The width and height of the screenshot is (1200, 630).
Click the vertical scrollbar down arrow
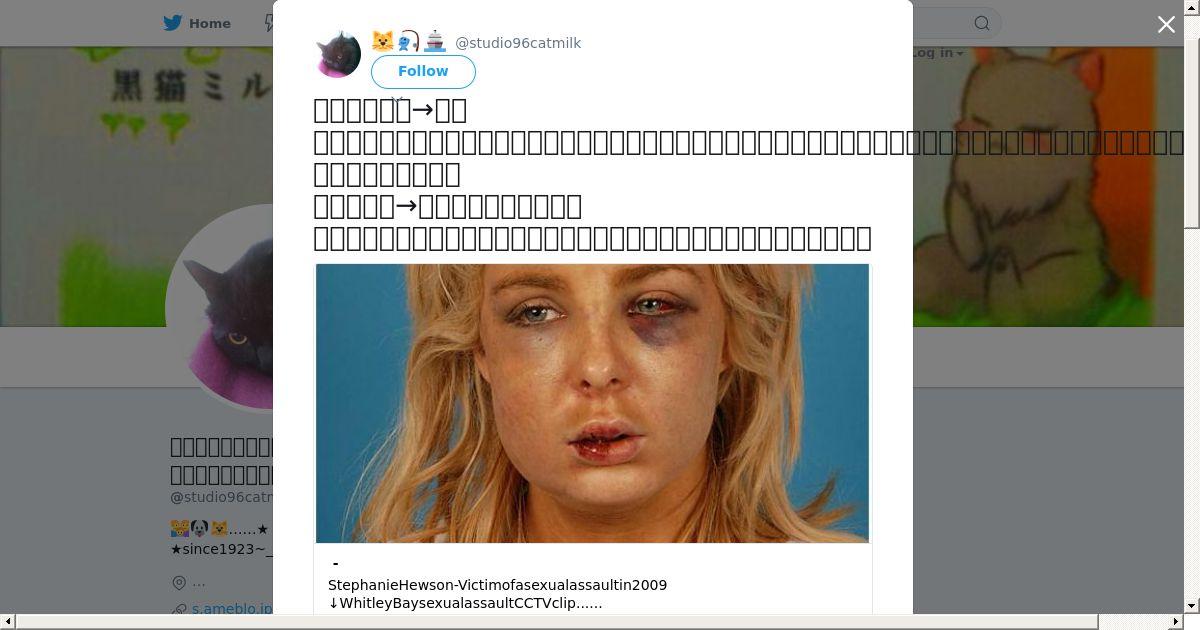[1192, 606]
